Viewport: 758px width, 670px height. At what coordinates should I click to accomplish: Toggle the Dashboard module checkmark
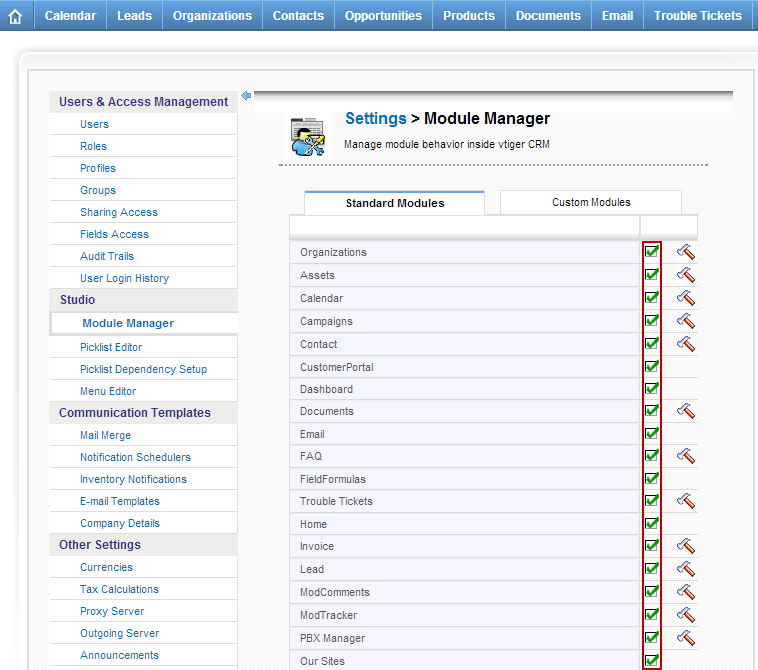652,389
